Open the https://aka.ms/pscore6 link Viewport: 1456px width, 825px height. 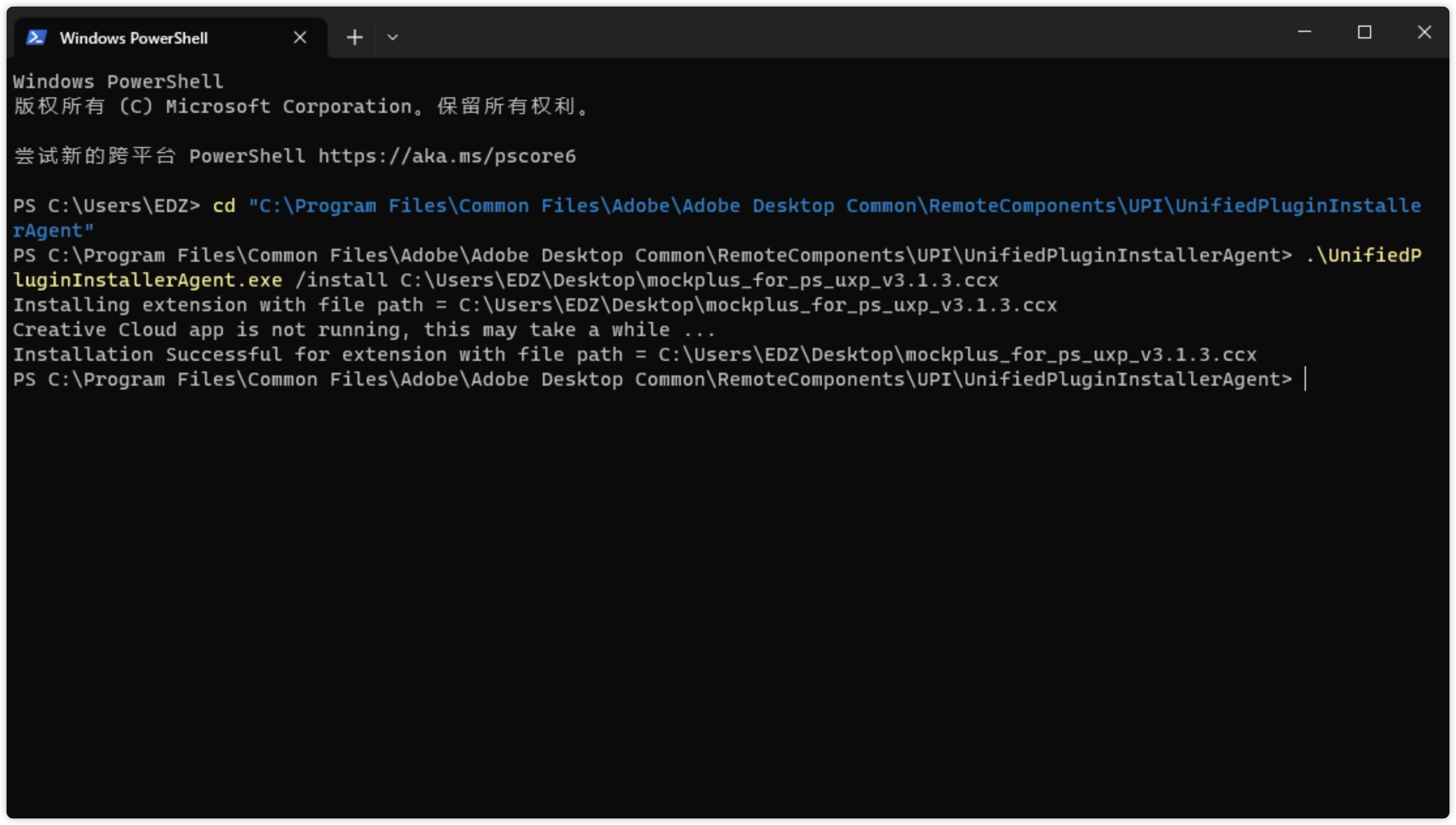447,157
